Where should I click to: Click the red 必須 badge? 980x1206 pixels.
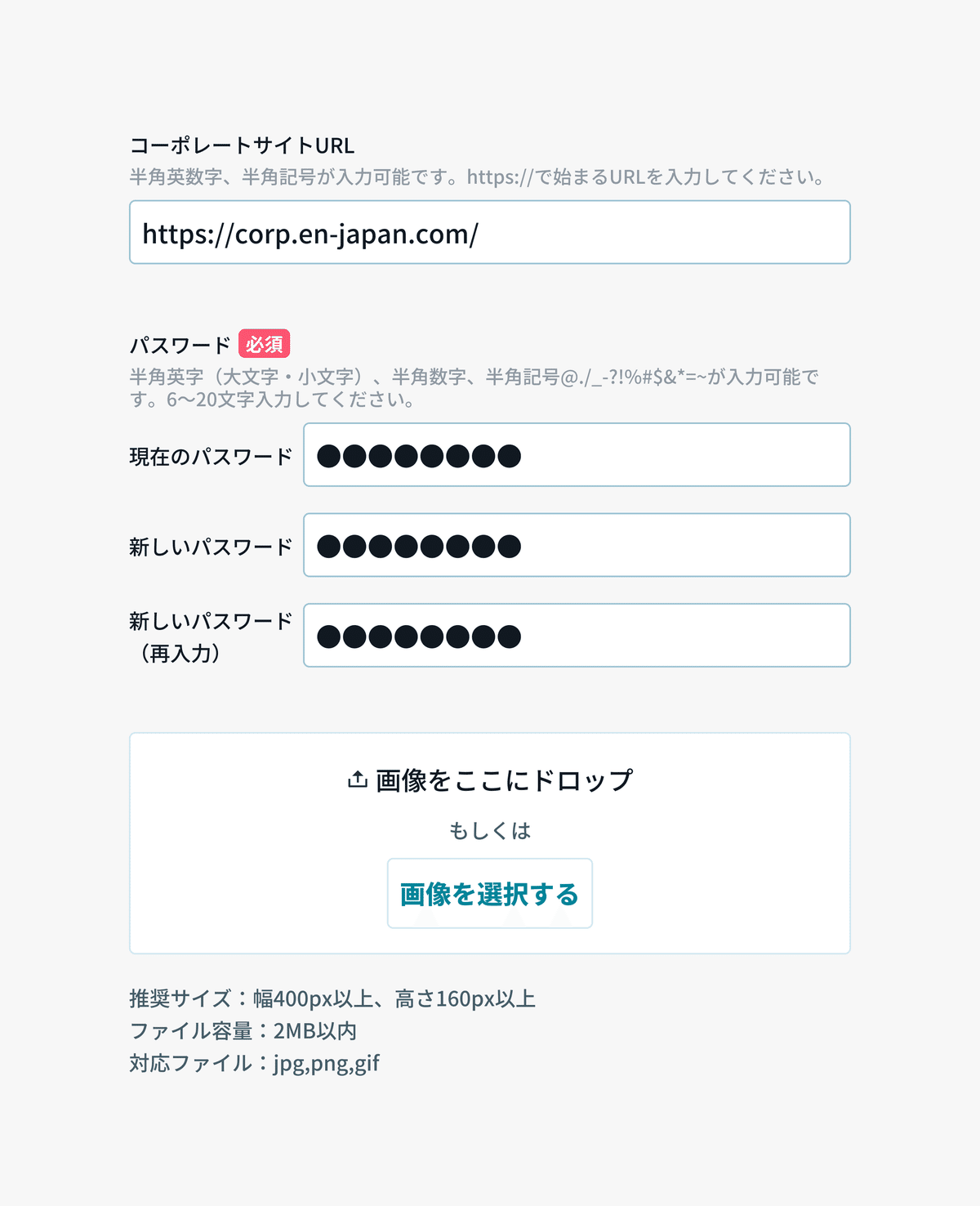(264, 344)
